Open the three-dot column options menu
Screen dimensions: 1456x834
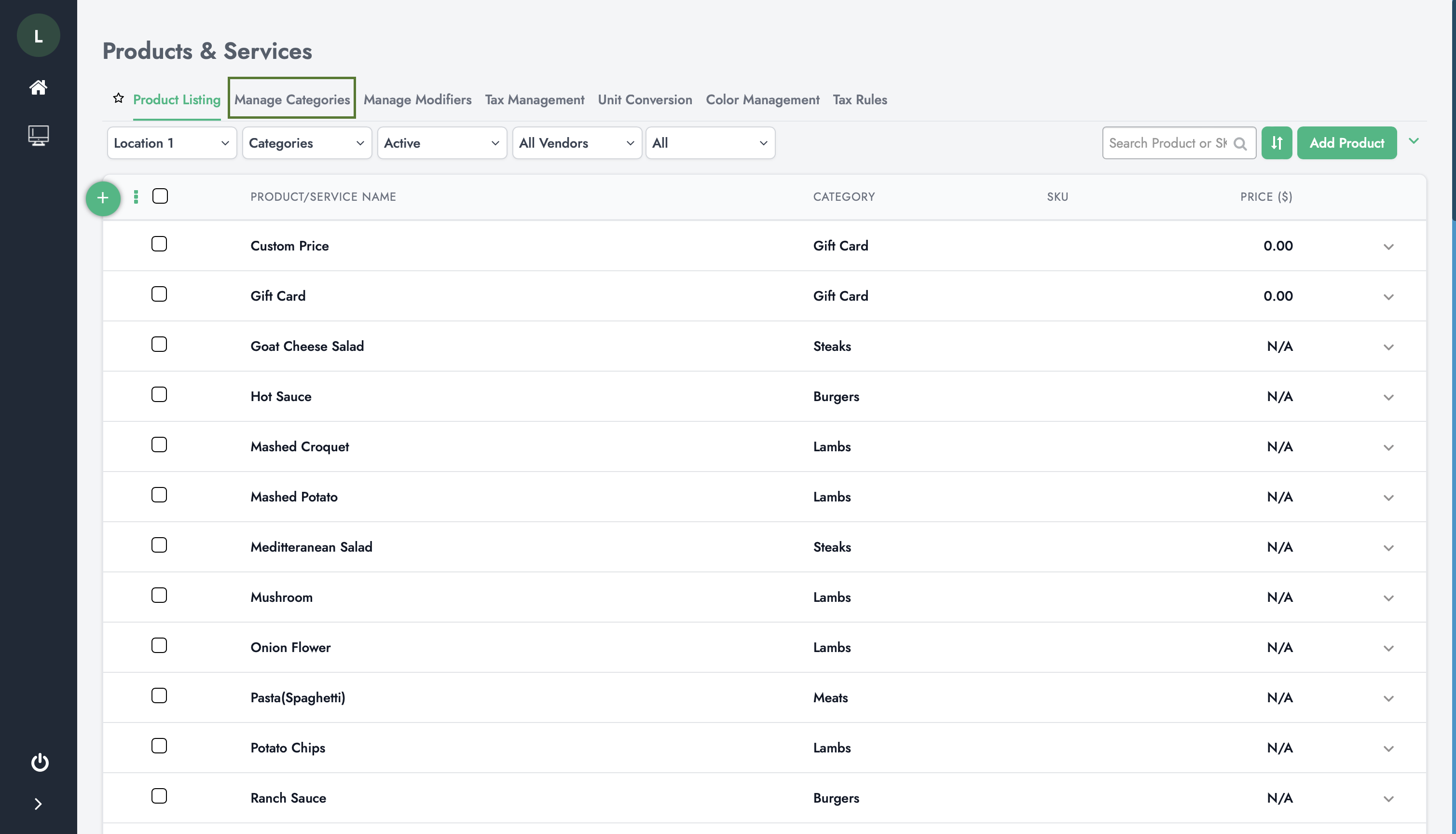pos(136,197)
